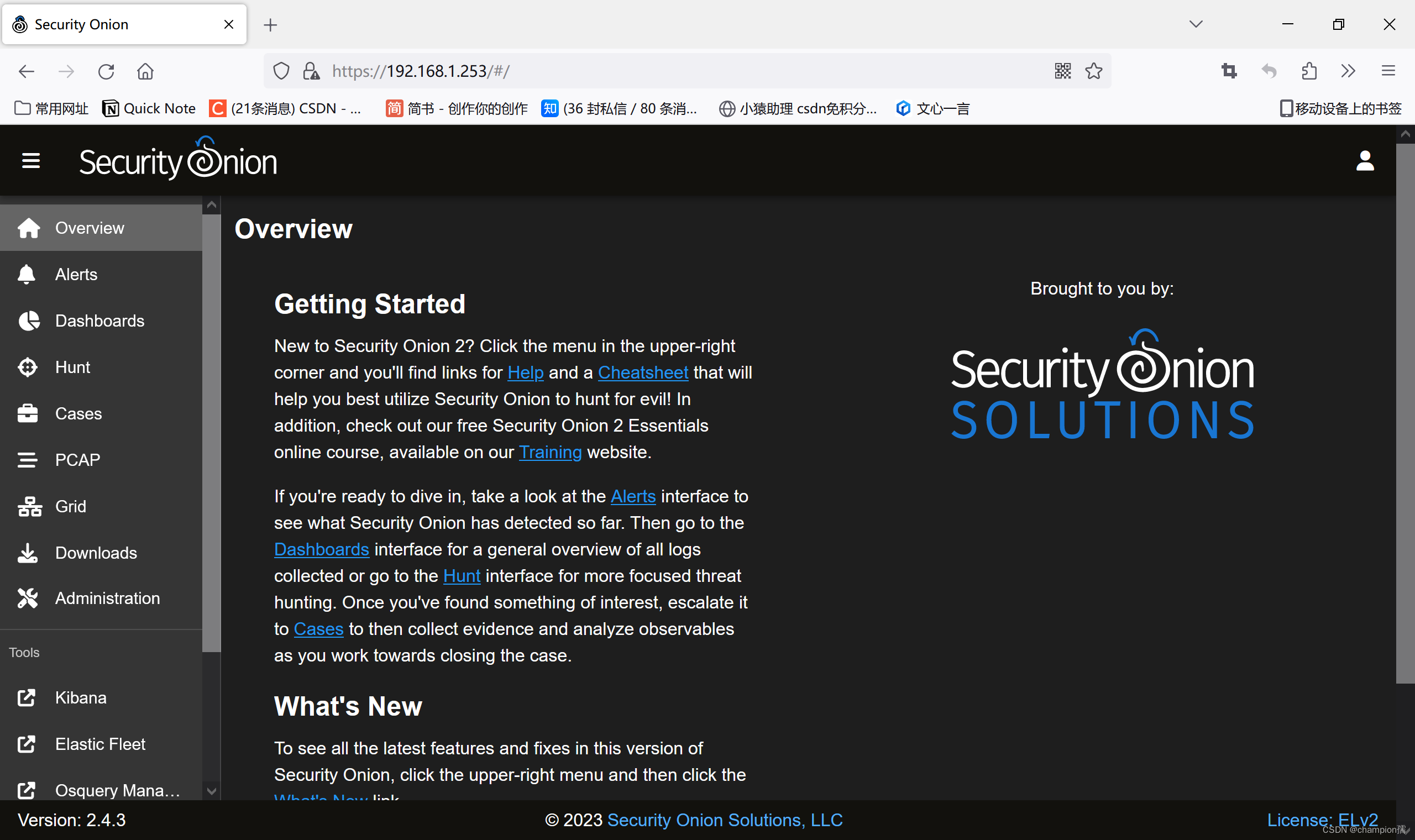Screen dimensions: 1415x840
Task: Expand more browser tools chevron
Action: 1348,71
